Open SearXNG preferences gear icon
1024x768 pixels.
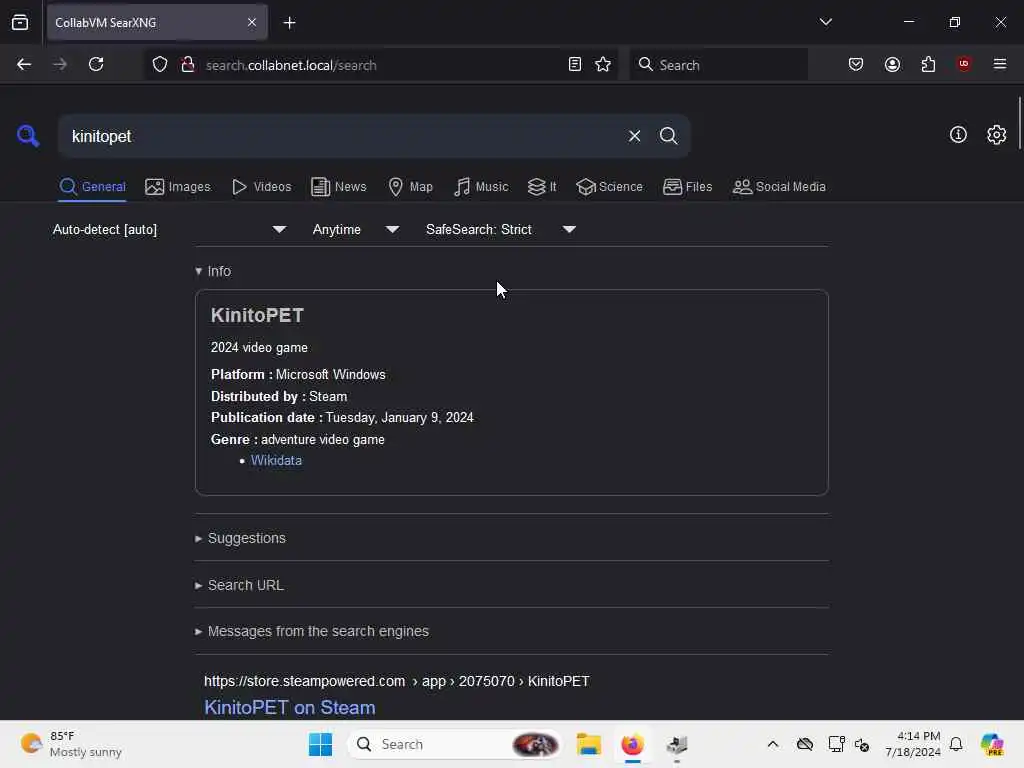point(996,135)
